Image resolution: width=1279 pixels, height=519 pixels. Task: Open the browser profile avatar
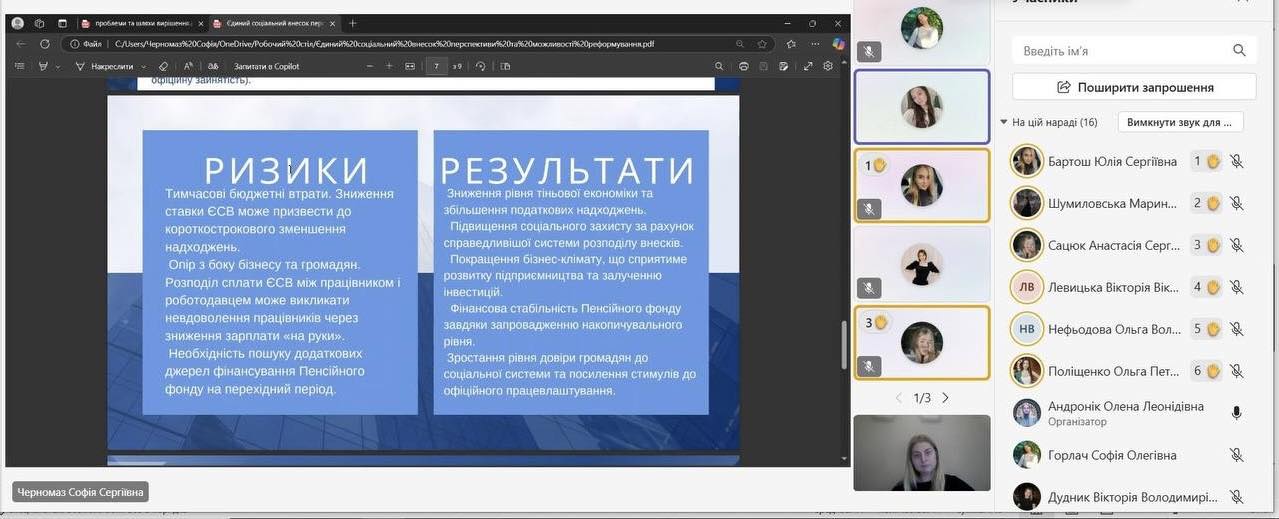17,23
